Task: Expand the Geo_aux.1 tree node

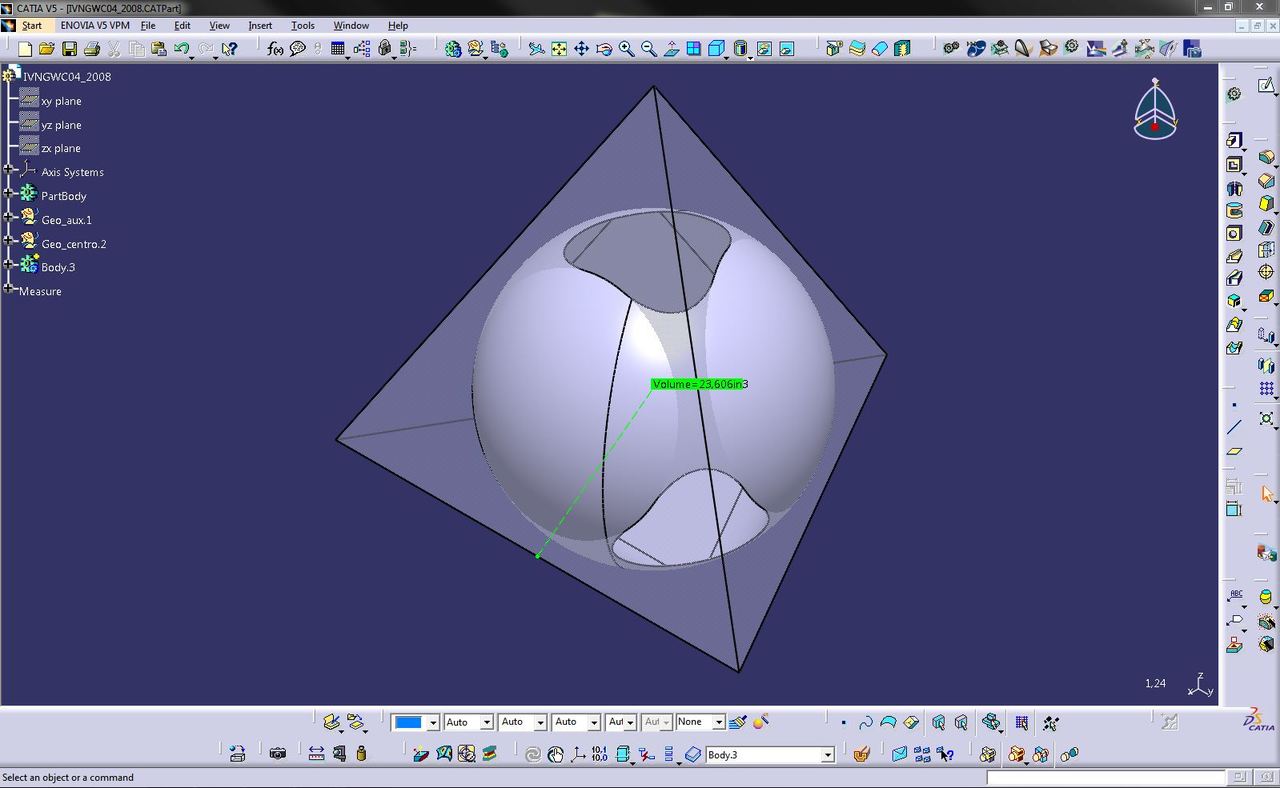Action: pyautogui.click(x=8, y=217)
